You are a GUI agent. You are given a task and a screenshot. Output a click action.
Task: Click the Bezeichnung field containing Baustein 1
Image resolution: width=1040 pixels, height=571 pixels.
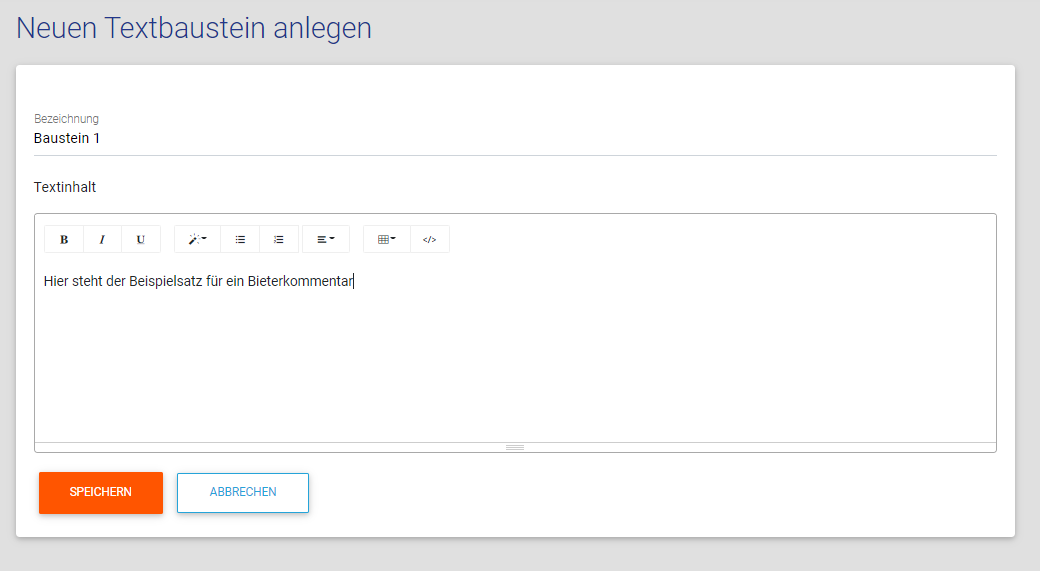[x=514, y=139]
